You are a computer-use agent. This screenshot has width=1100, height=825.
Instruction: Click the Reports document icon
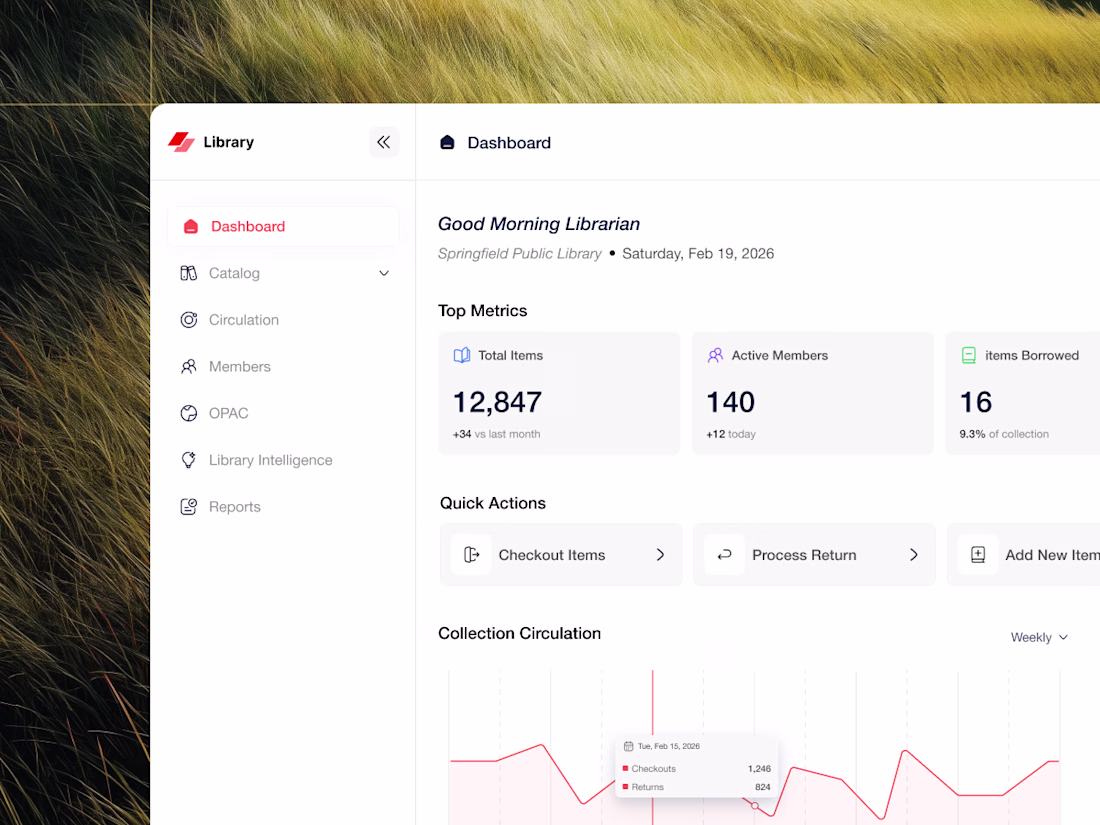pyautogui.click(x=189, y=507)
